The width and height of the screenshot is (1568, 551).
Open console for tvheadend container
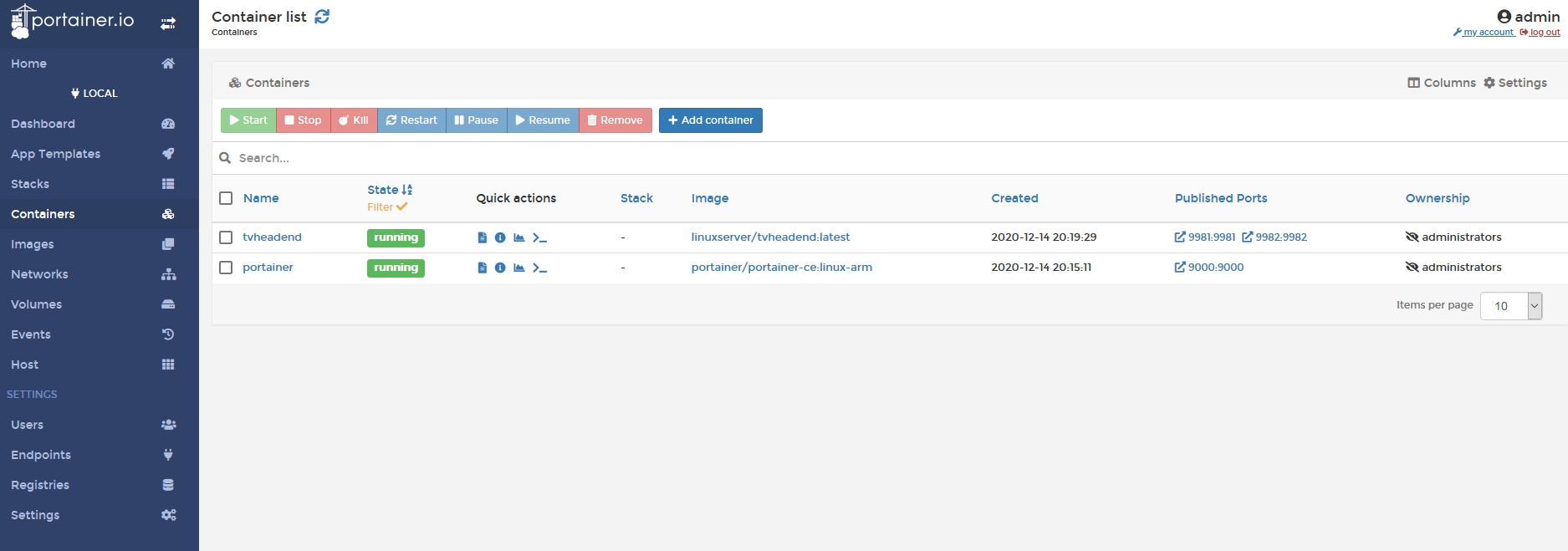(539, 237)
